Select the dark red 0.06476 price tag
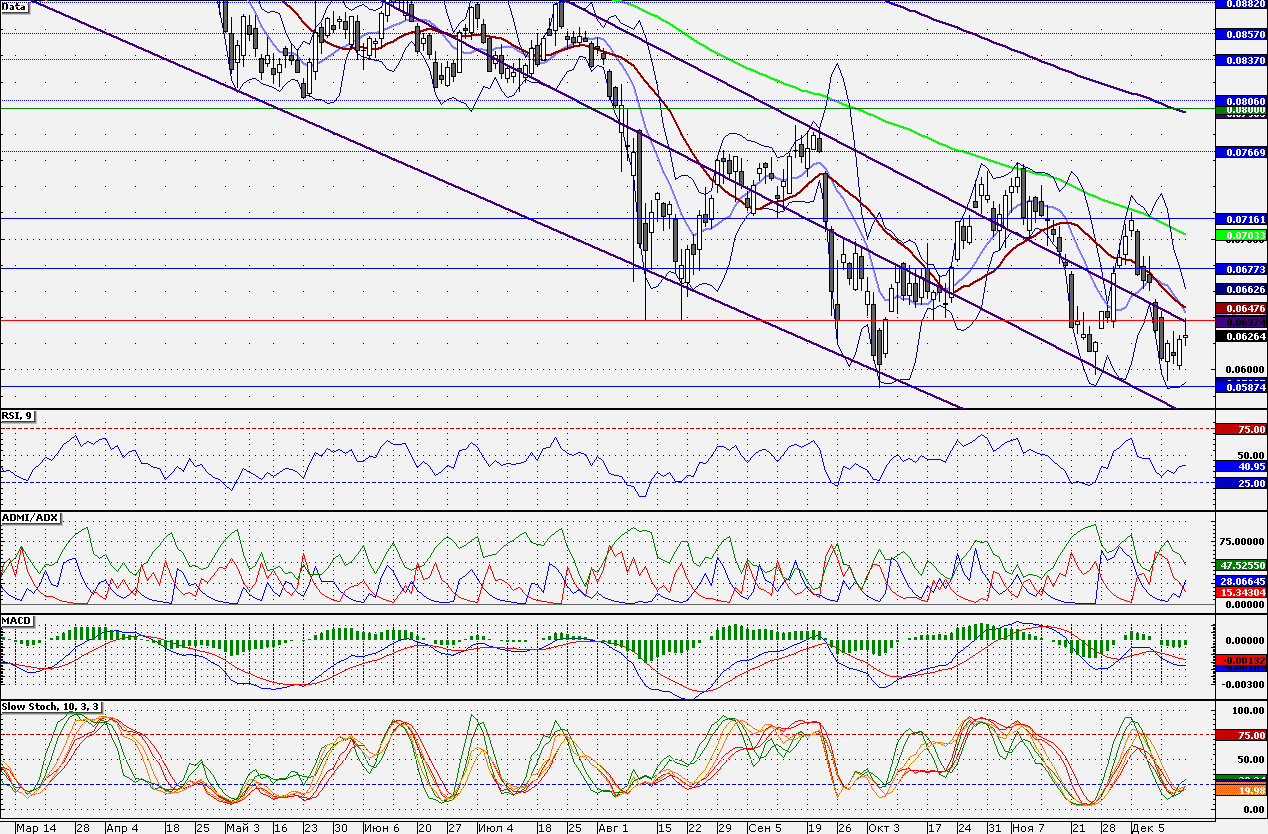The width and height of the screenshot is (1268, 834). pos(1241,310)
